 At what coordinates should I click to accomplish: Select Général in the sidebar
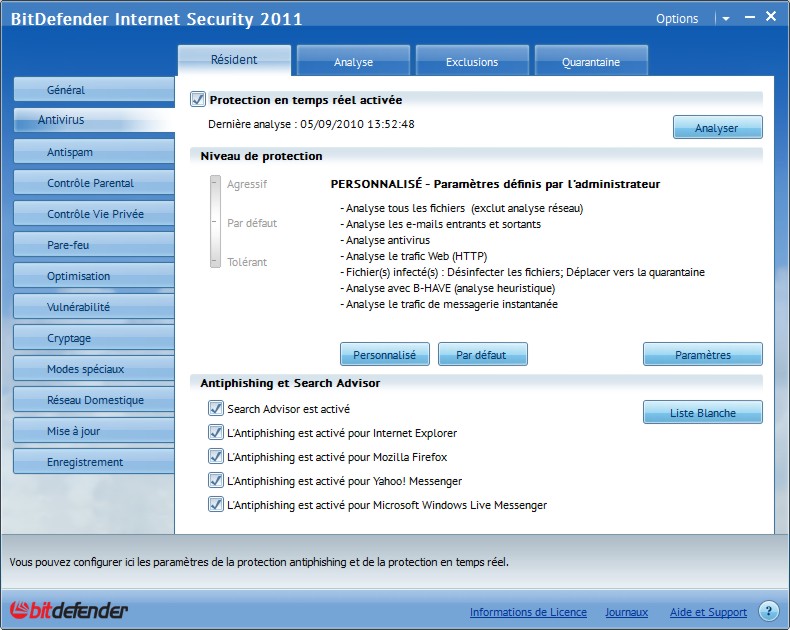pos(94,90)
